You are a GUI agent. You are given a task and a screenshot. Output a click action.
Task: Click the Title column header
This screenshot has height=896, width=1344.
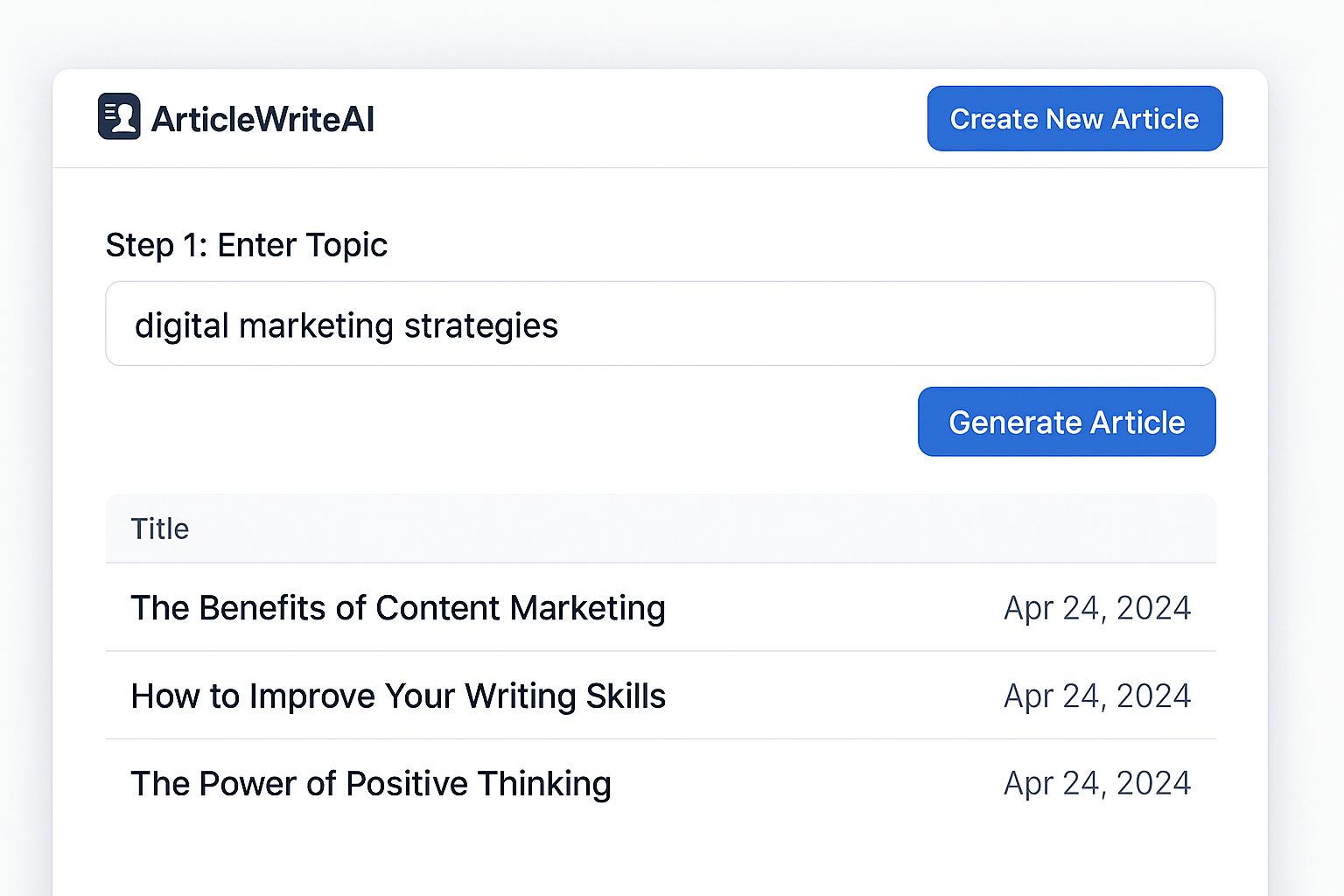pyautogui.click(x=160, y=528)
